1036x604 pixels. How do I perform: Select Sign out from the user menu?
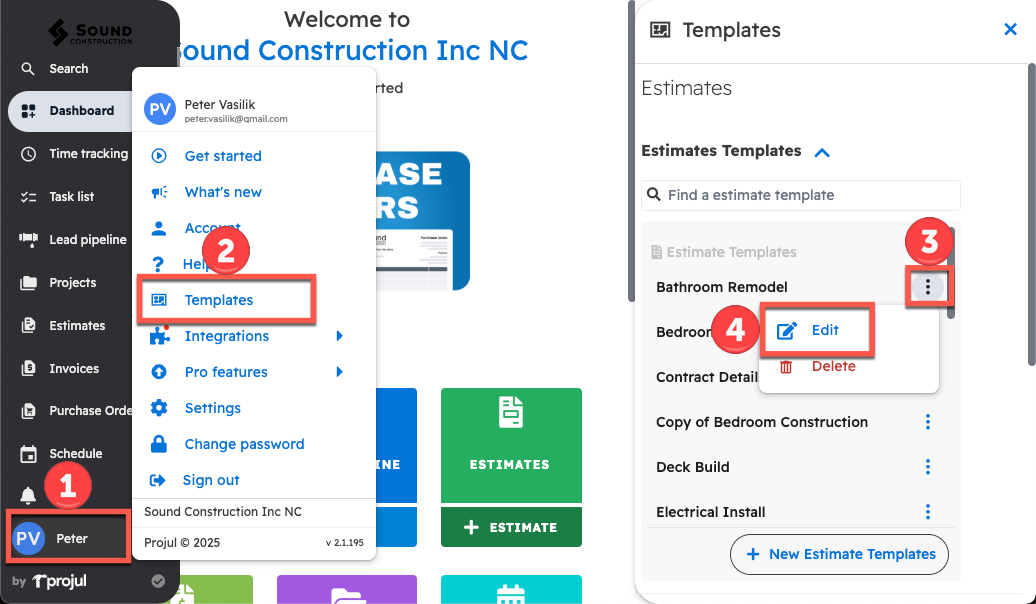(211, 480)
